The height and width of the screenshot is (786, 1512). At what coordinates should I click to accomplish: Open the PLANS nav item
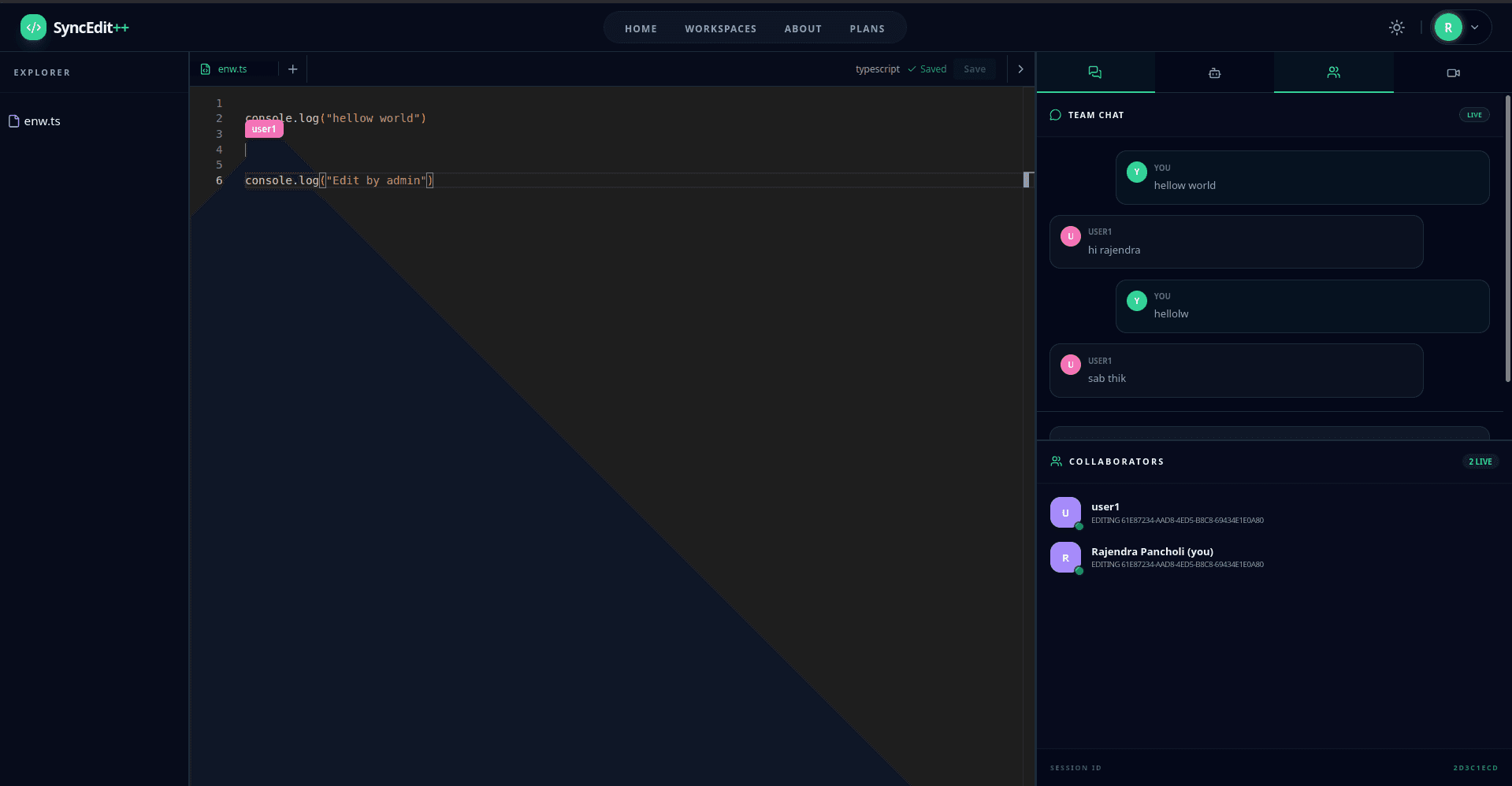pos(867,28)
